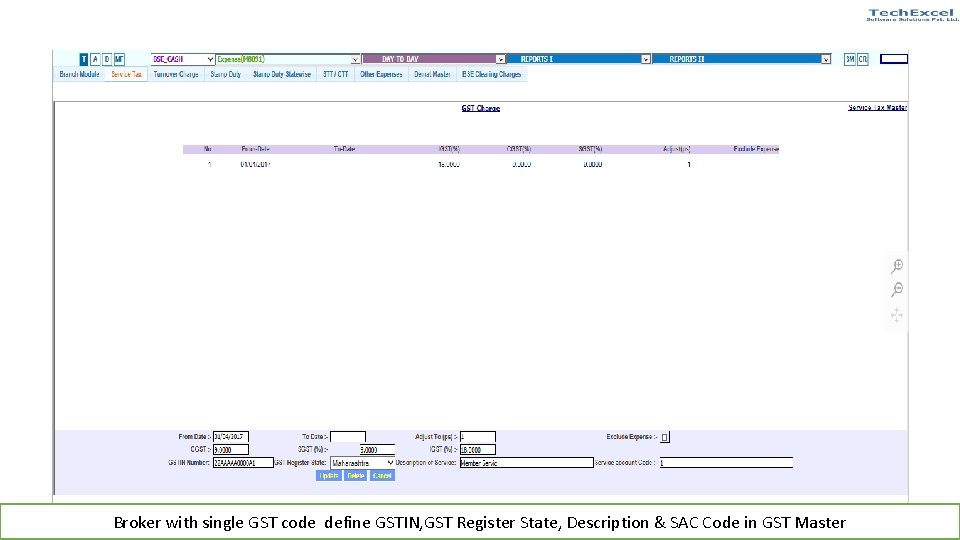960x540 pixels.
Task: Click the A module icon
Action: (x=95, y=59)
